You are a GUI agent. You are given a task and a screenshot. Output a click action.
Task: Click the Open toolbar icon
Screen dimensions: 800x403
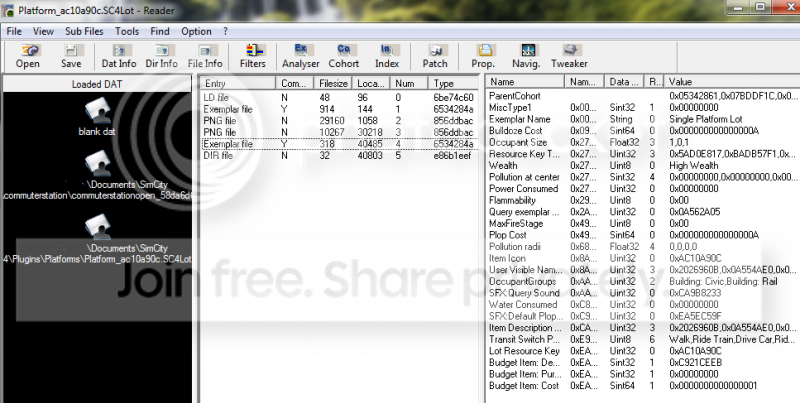28,56
